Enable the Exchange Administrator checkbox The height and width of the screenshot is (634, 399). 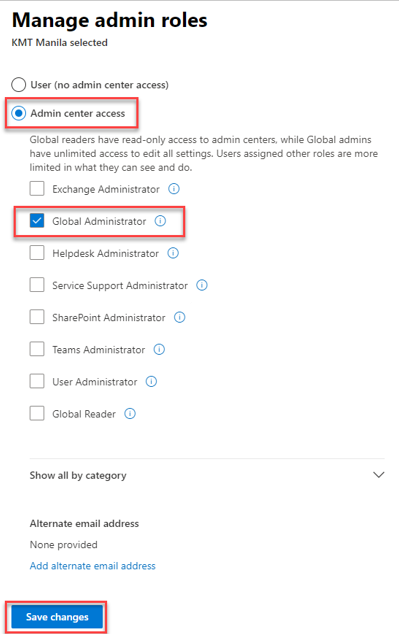click(37, 189)
